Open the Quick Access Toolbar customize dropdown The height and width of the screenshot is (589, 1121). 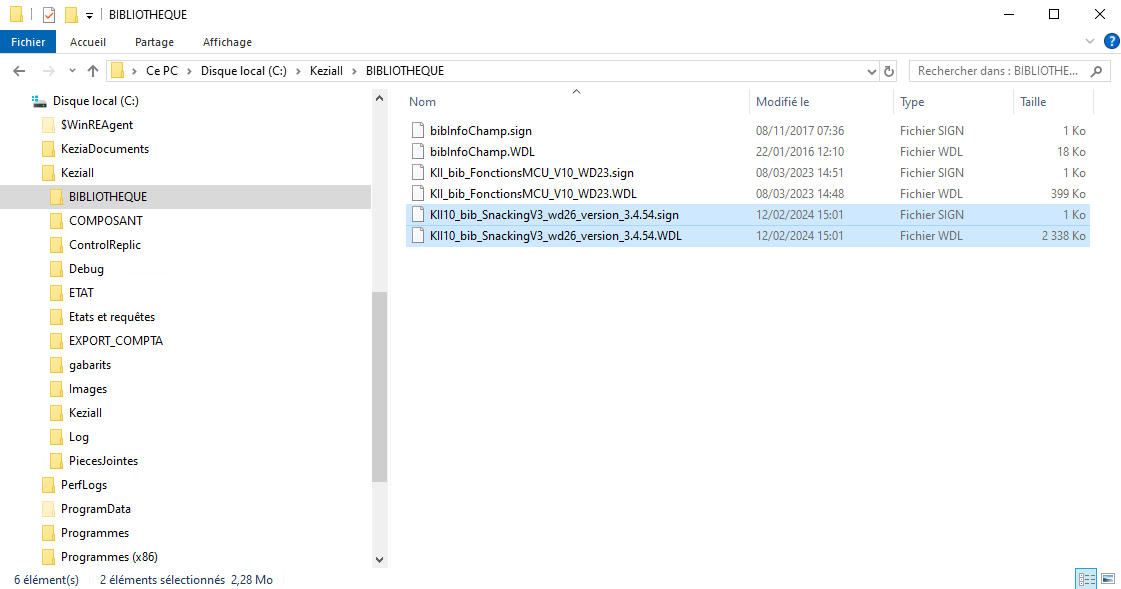[89, 16]
